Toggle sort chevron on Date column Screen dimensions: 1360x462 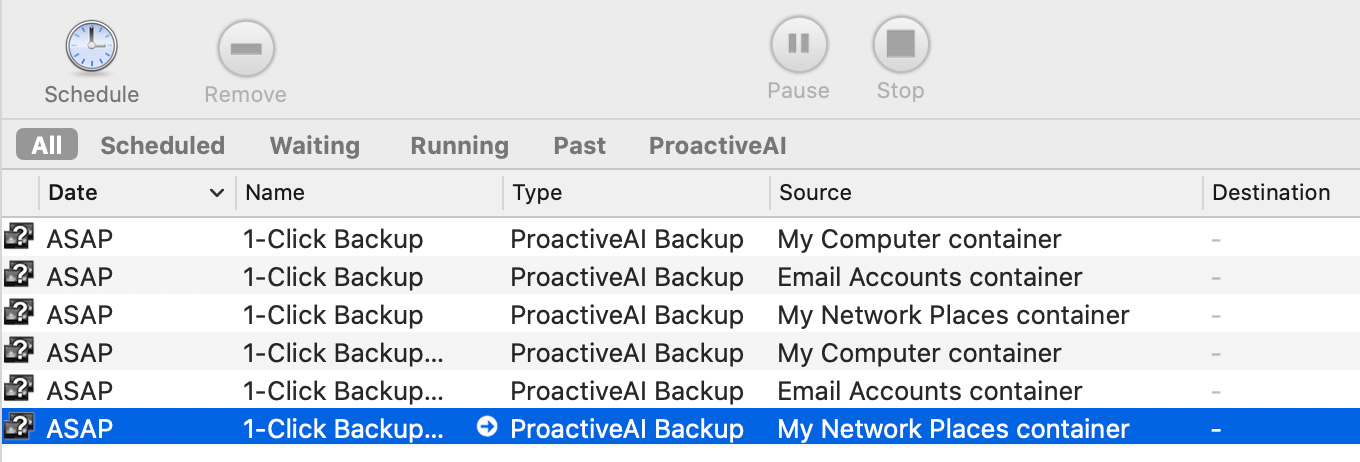[x=216, y=193]
